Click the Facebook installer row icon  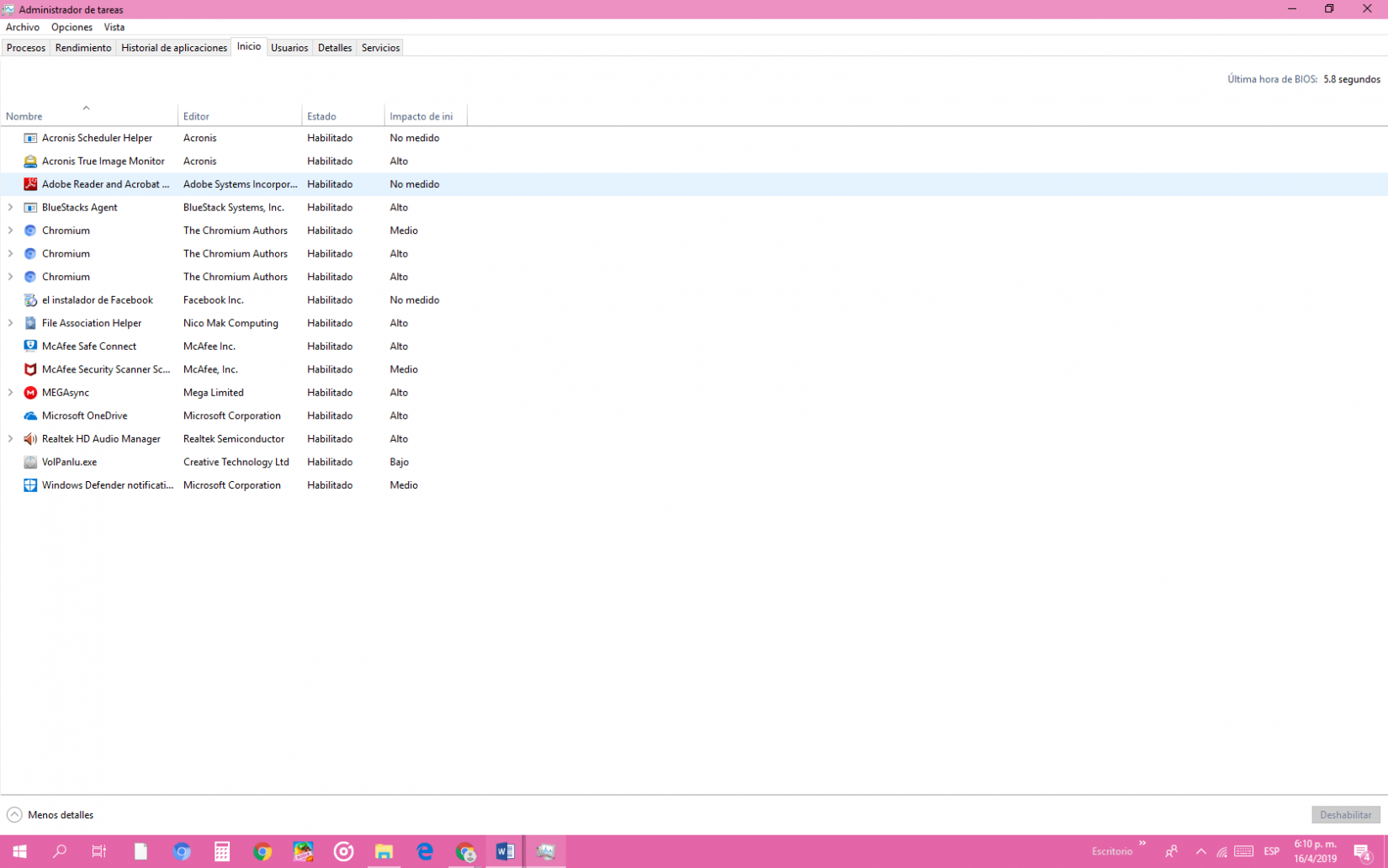[x=30, y=299]
